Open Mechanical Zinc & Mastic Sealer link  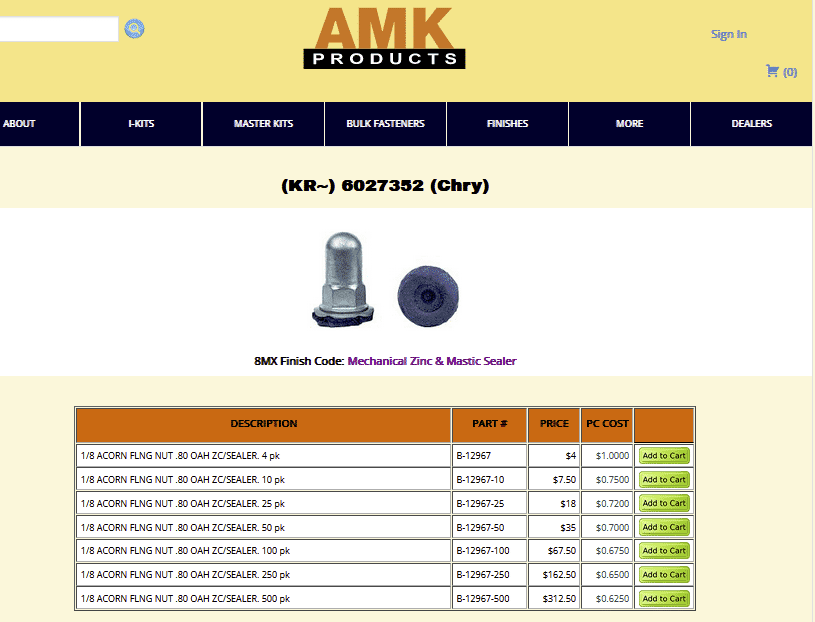tap(431, 361)
